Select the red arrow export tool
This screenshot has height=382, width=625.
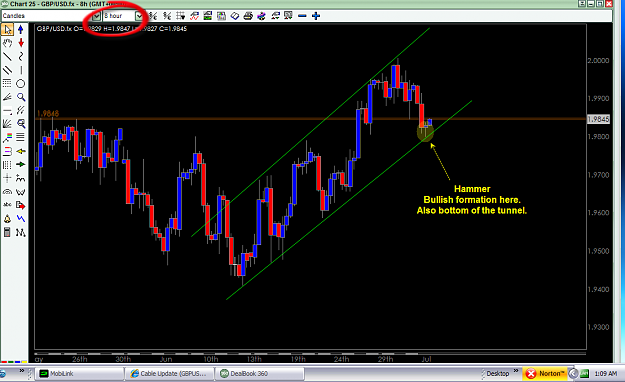point(21,205)
